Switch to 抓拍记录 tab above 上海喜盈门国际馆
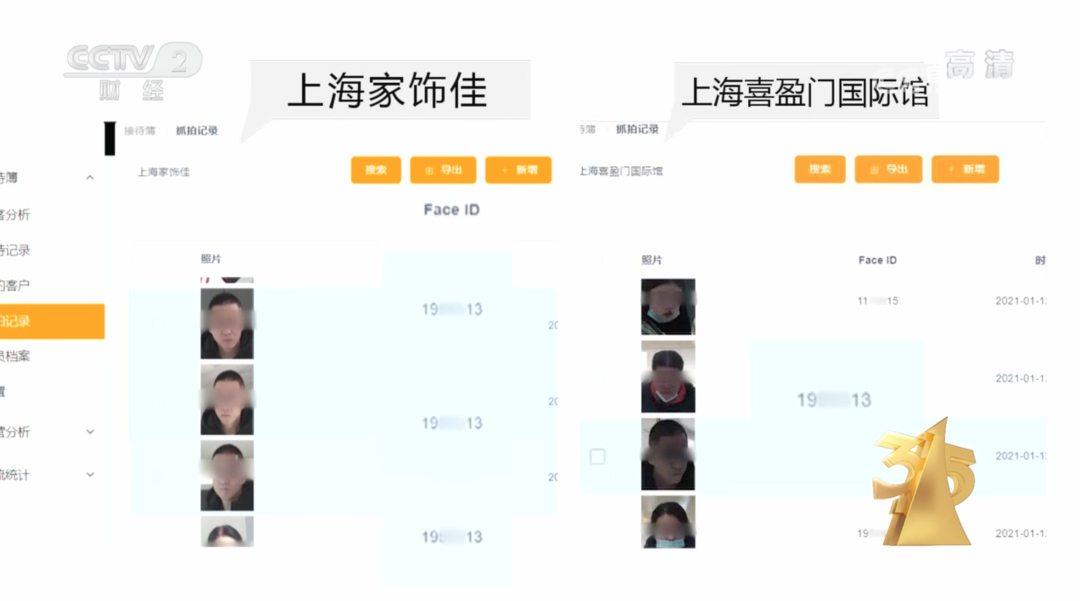 click(x=637, y=129)
